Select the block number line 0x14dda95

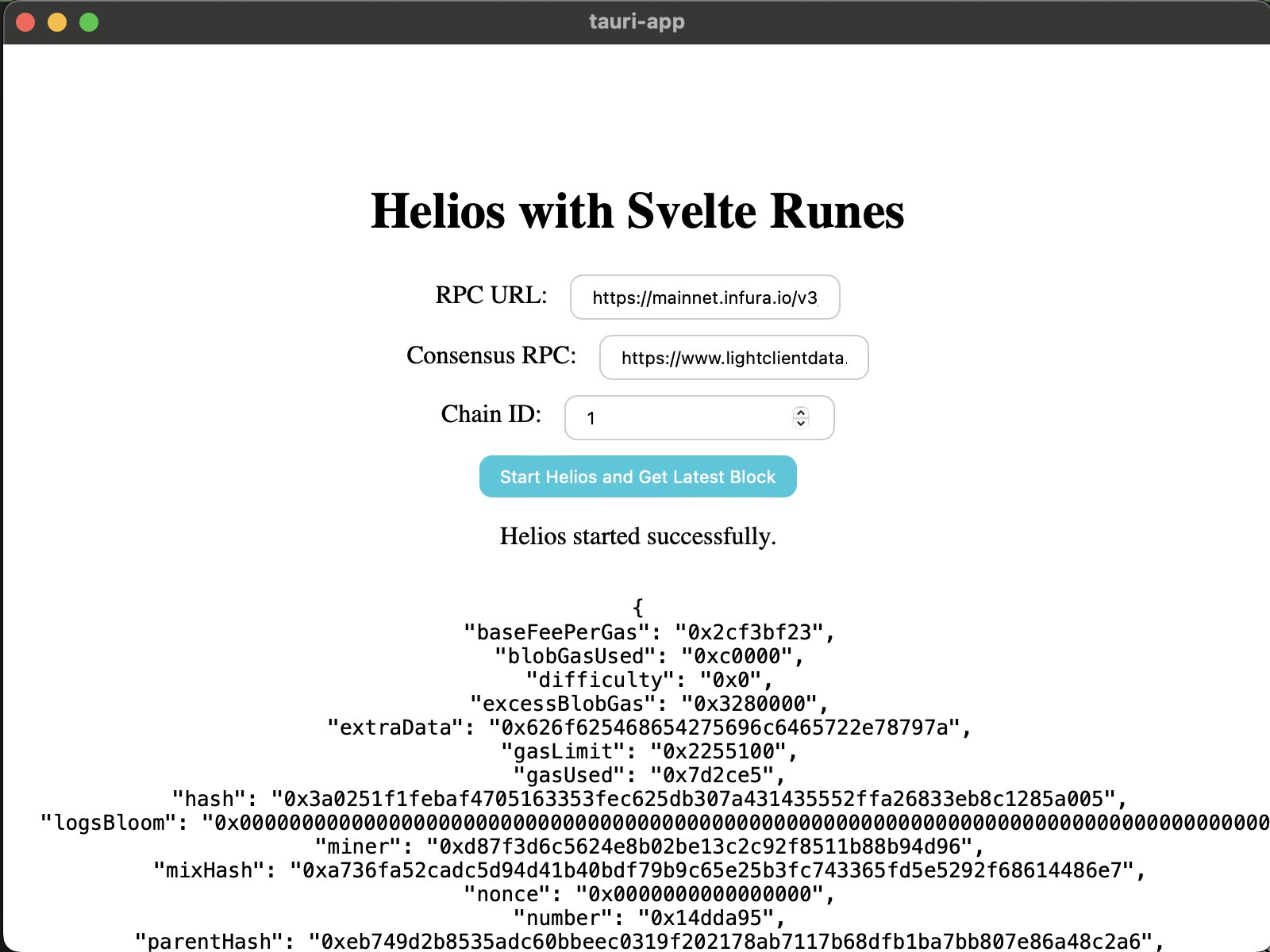click(649, 918)
